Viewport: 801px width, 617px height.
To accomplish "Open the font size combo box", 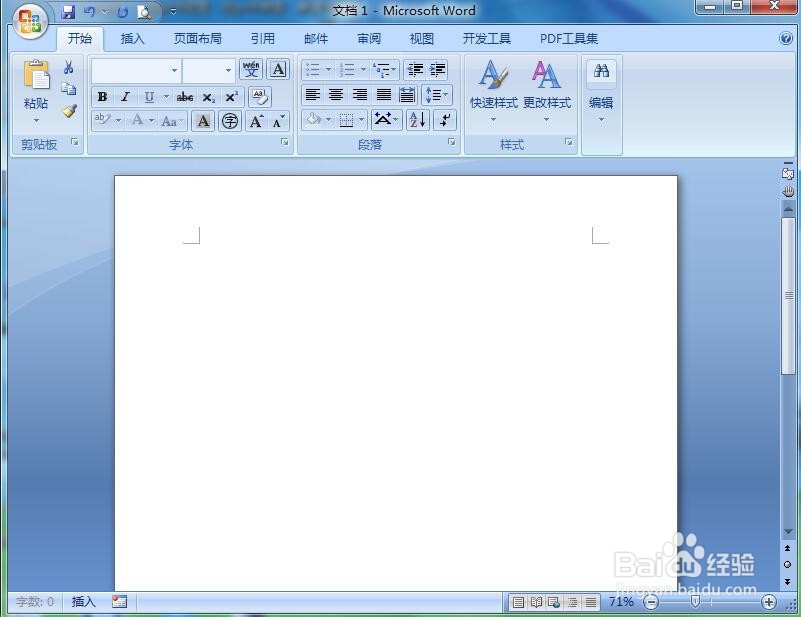I will click(x=208, y=70).
